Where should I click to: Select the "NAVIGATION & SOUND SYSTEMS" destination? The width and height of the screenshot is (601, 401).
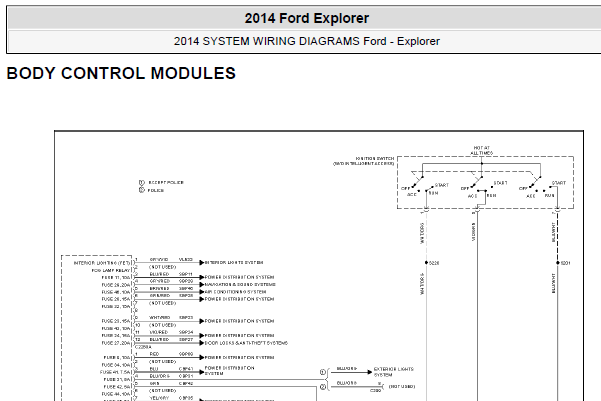tap(240, 284)
